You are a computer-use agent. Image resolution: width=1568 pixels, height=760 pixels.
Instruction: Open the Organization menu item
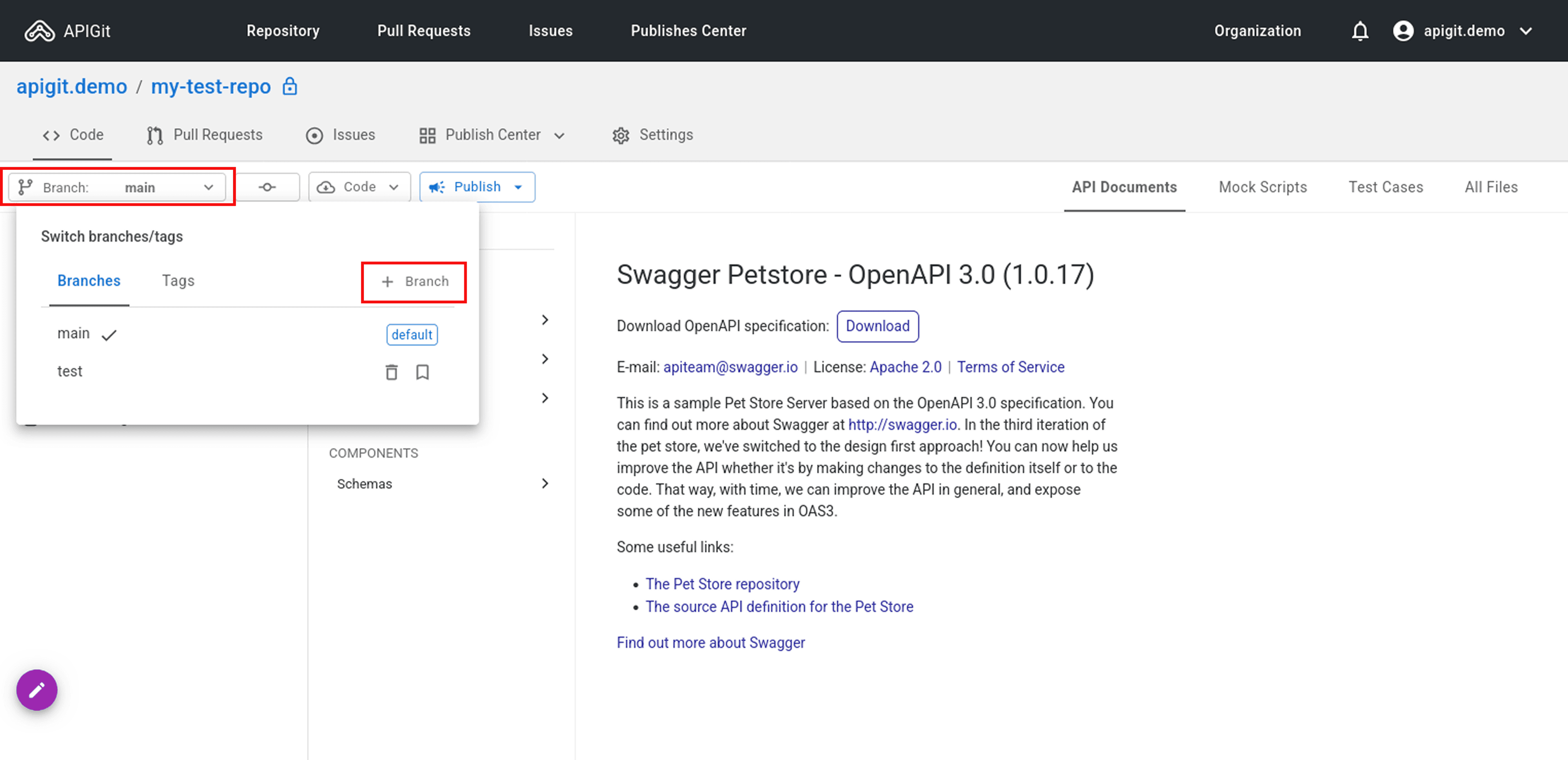[1258, 31]
